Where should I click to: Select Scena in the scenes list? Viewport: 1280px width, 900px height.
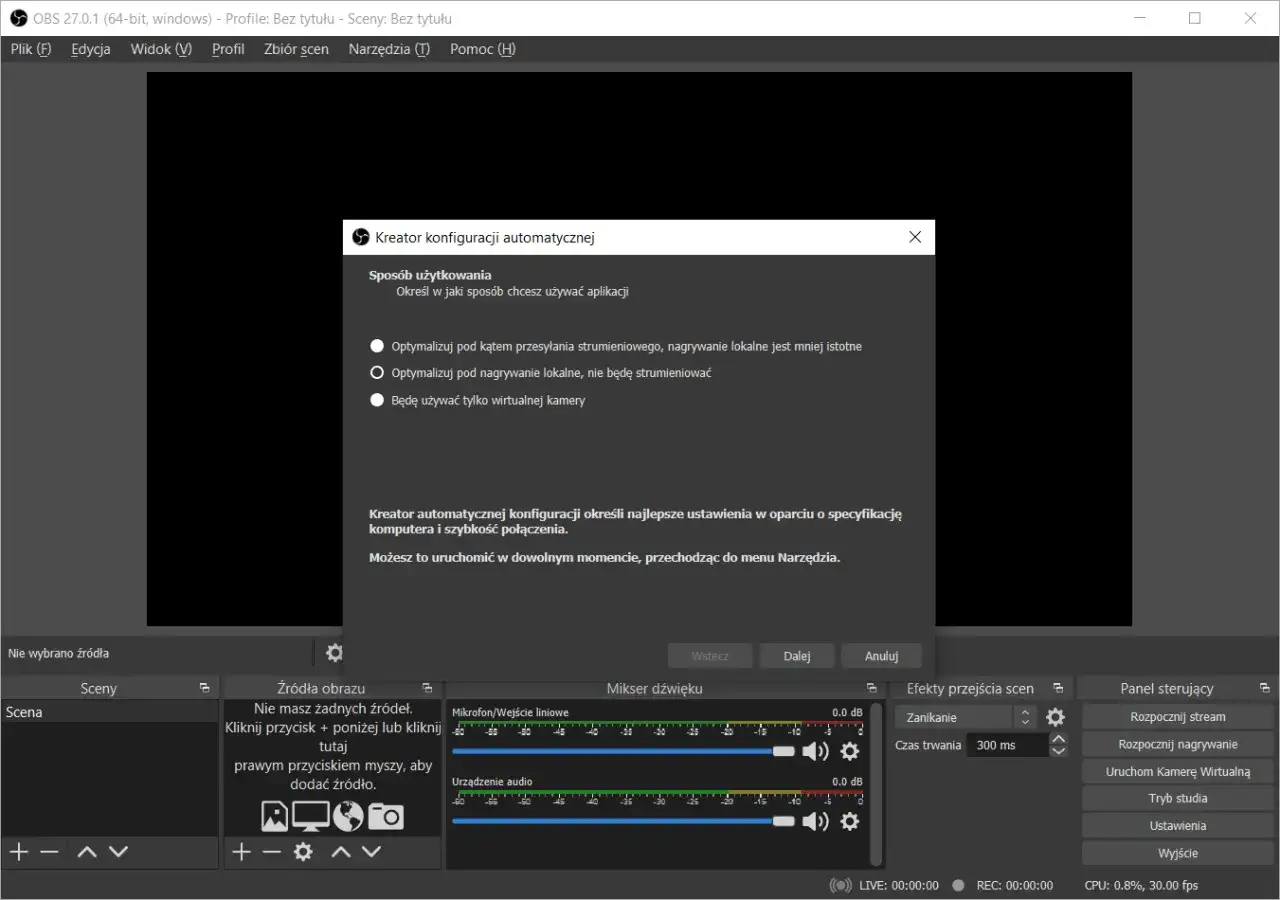pyautogui.click(x=110, y=712)
